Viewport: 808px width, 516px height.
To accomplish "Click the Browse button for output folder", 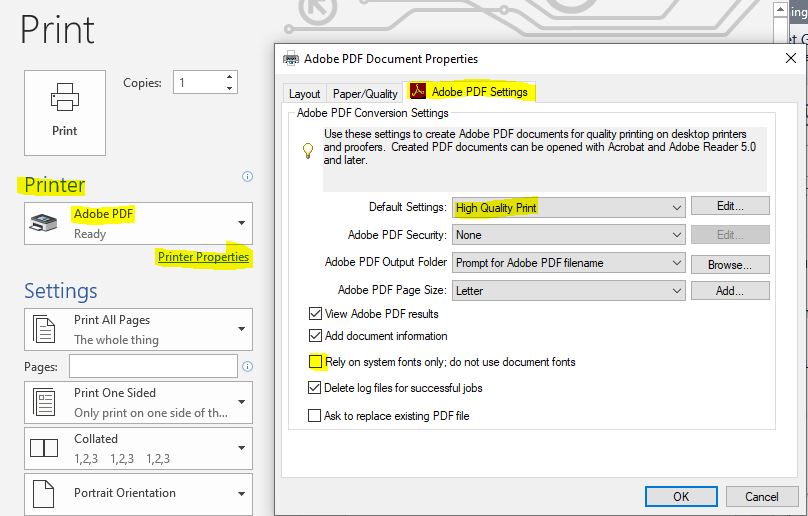I will (x=730, y=264).
